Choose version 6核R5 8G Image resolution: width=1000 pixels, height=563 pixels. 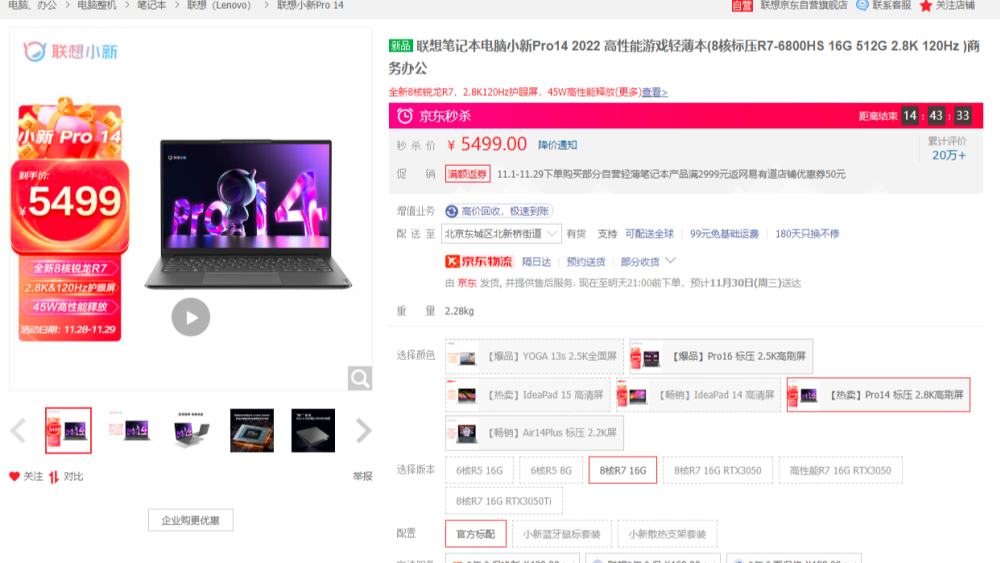tap(551, 470)
